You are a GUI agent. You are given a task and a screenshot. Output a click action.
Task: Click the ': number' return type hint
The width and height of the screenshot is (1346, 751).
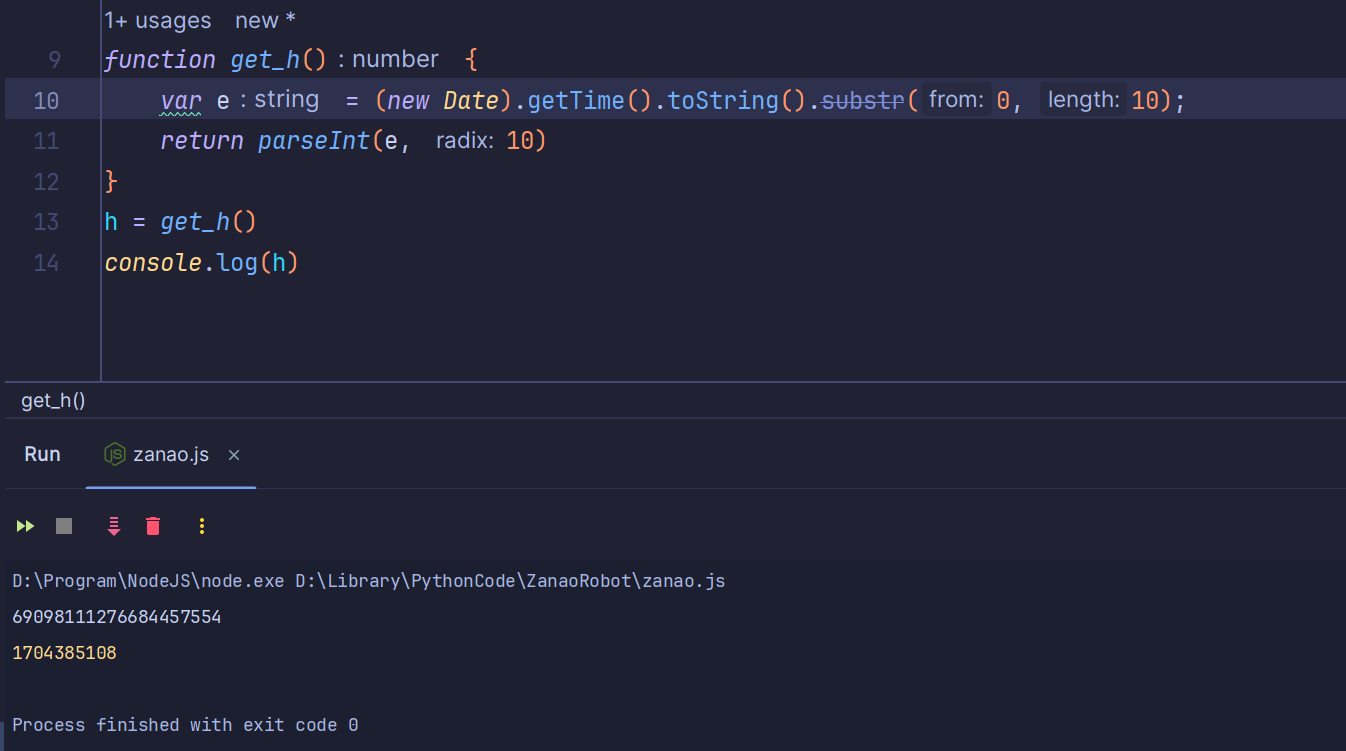(388, 60)
